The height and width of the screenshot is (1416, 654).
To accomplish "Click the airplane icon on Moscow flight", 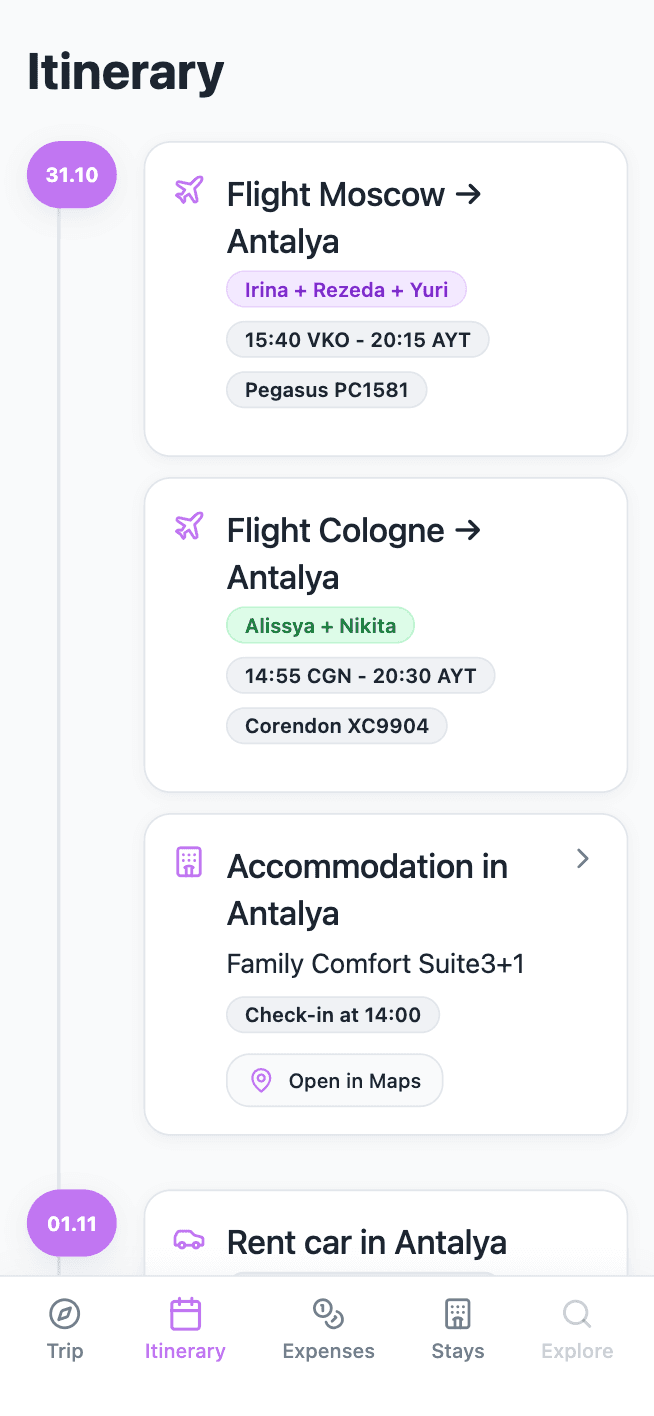I will (x=189, y=190).
